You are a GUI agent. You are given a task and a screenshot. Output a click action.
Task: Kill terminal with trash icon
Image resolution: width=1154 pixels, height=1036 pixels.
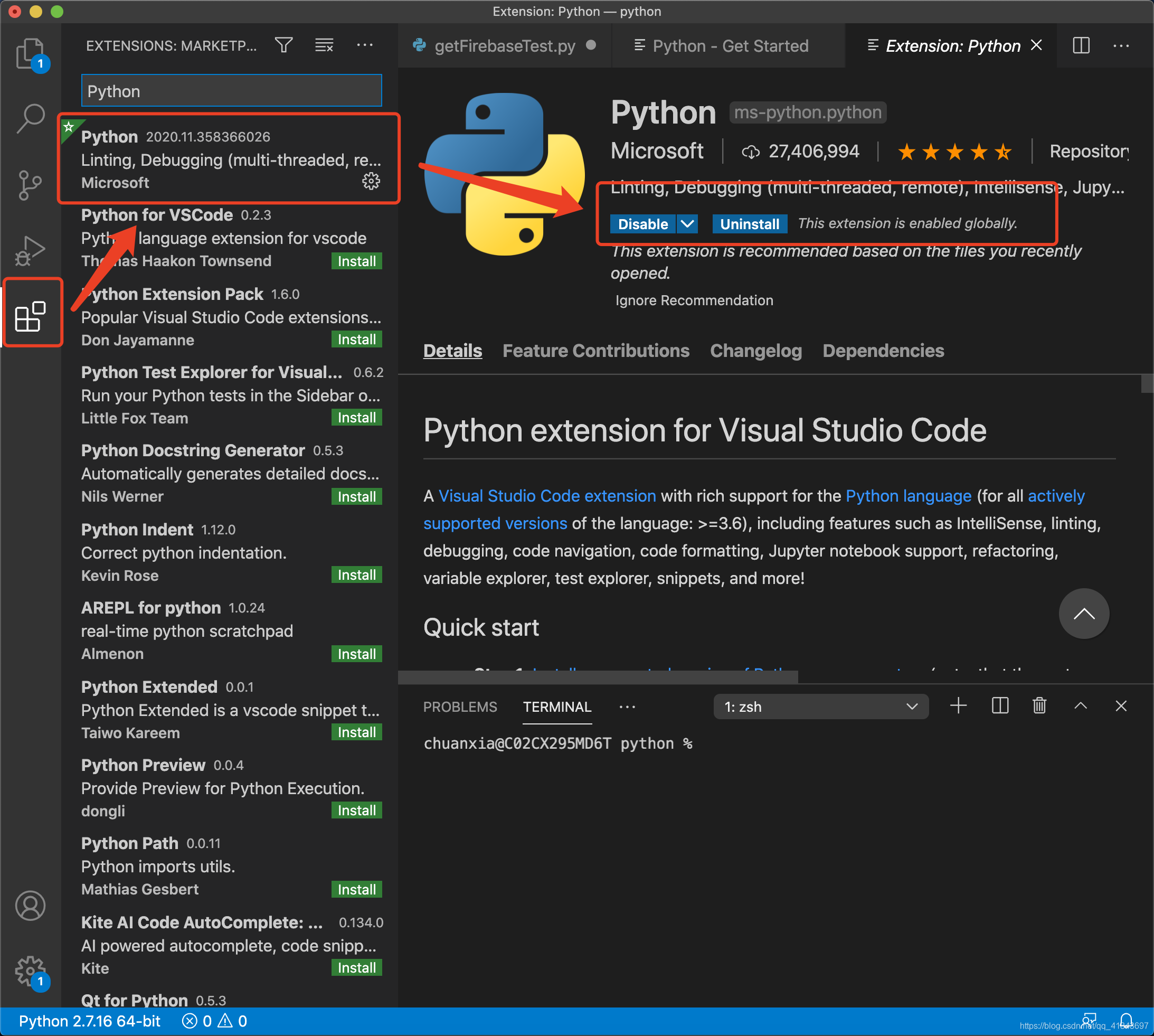point(1039,706)
